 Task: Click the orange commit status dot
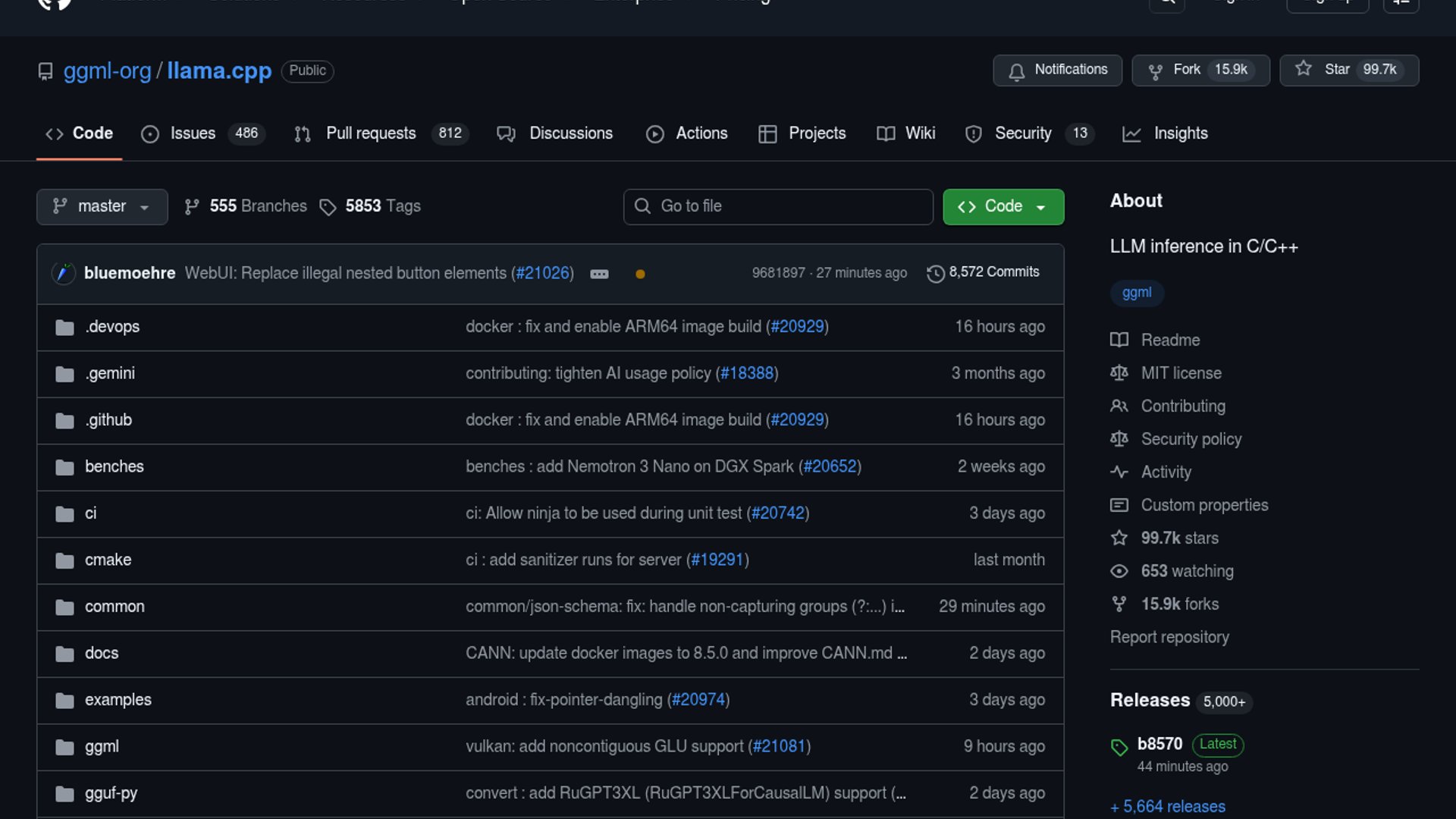(640, 275)
